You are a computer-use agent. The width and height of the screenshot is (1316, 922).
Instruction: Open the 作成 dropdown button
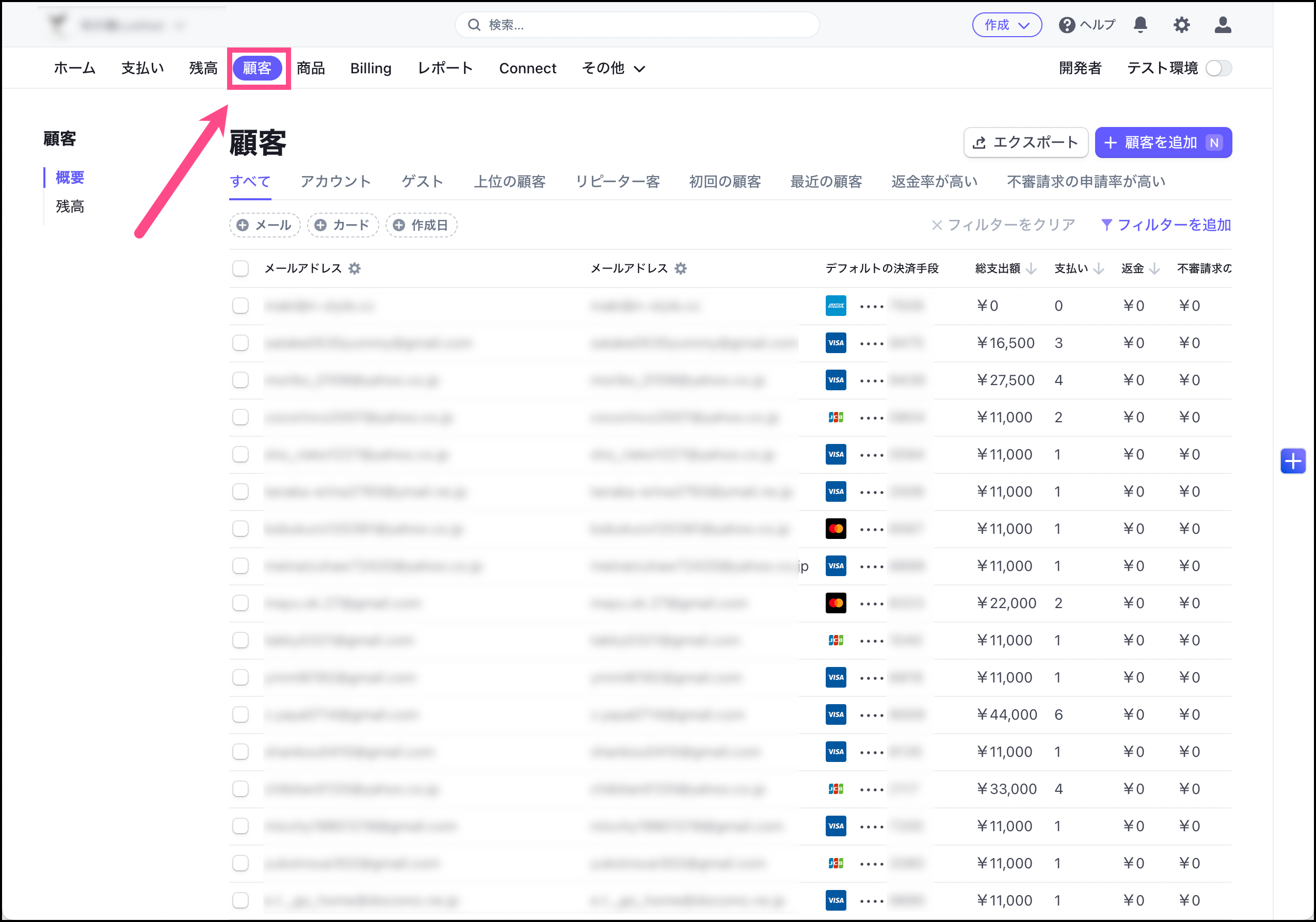[1006, 25]
